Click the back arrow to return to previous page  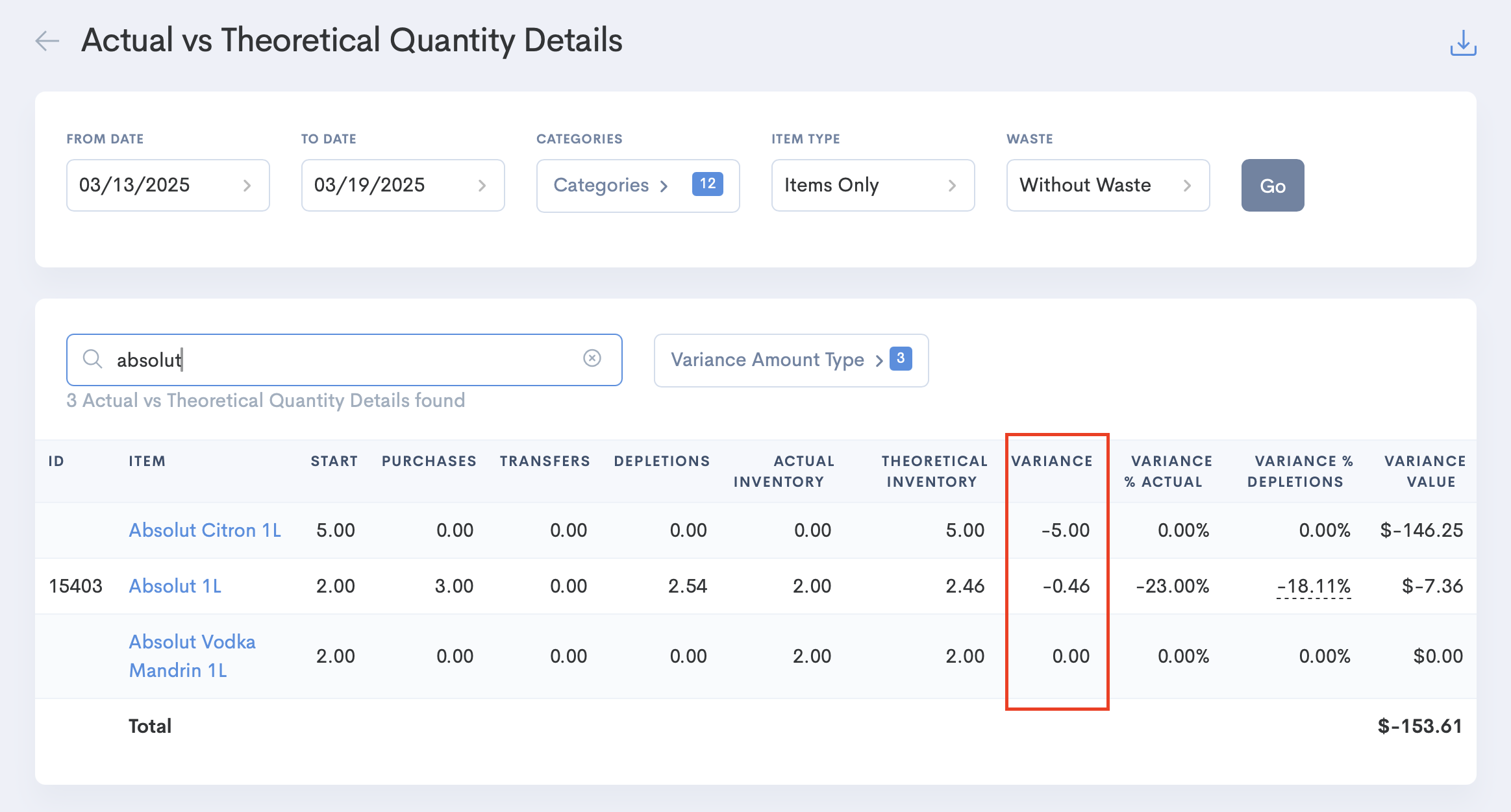(x=45, y=40)
